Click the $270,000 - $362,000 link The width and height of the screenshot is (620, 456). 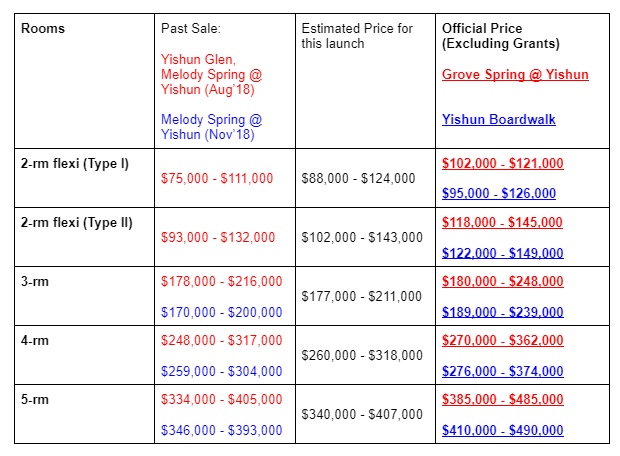click(503, 340)
